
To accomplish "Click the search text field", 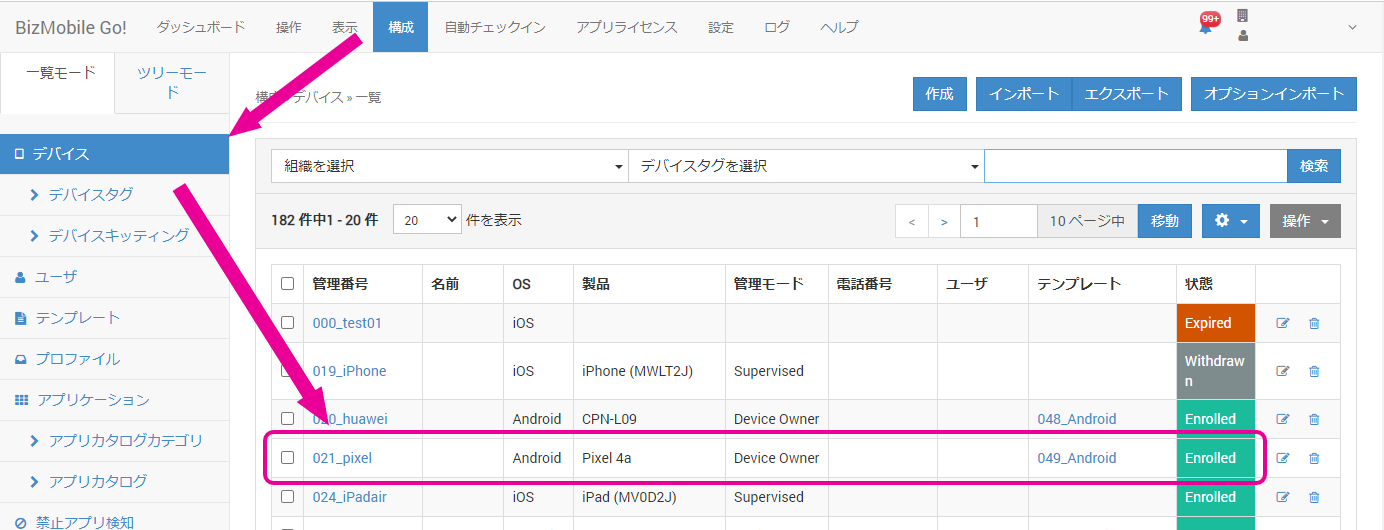I will pyautogui.click(x=1135, y=166).
